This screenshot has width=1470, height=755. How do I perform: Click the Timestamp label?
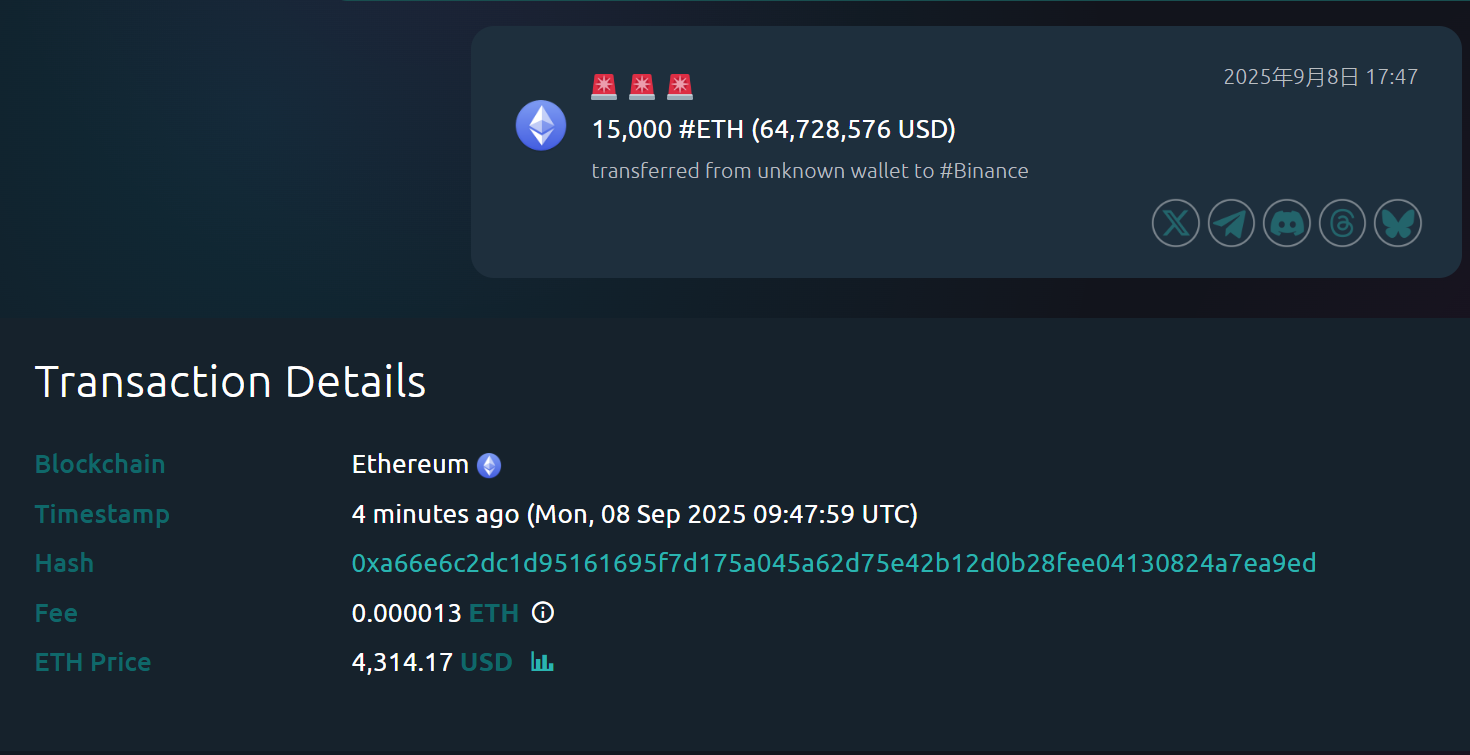coord(102,513)
